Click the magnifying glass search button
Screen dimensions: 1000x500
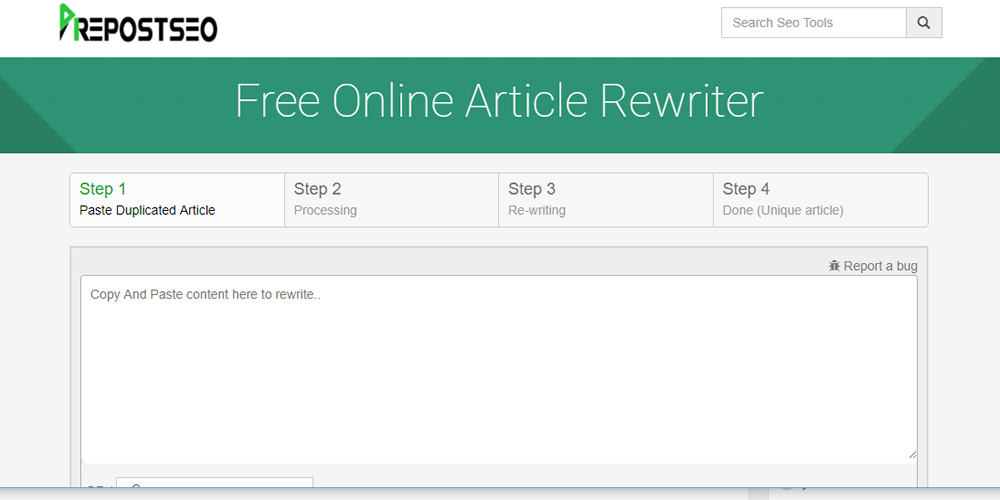[x=924, y=23]
